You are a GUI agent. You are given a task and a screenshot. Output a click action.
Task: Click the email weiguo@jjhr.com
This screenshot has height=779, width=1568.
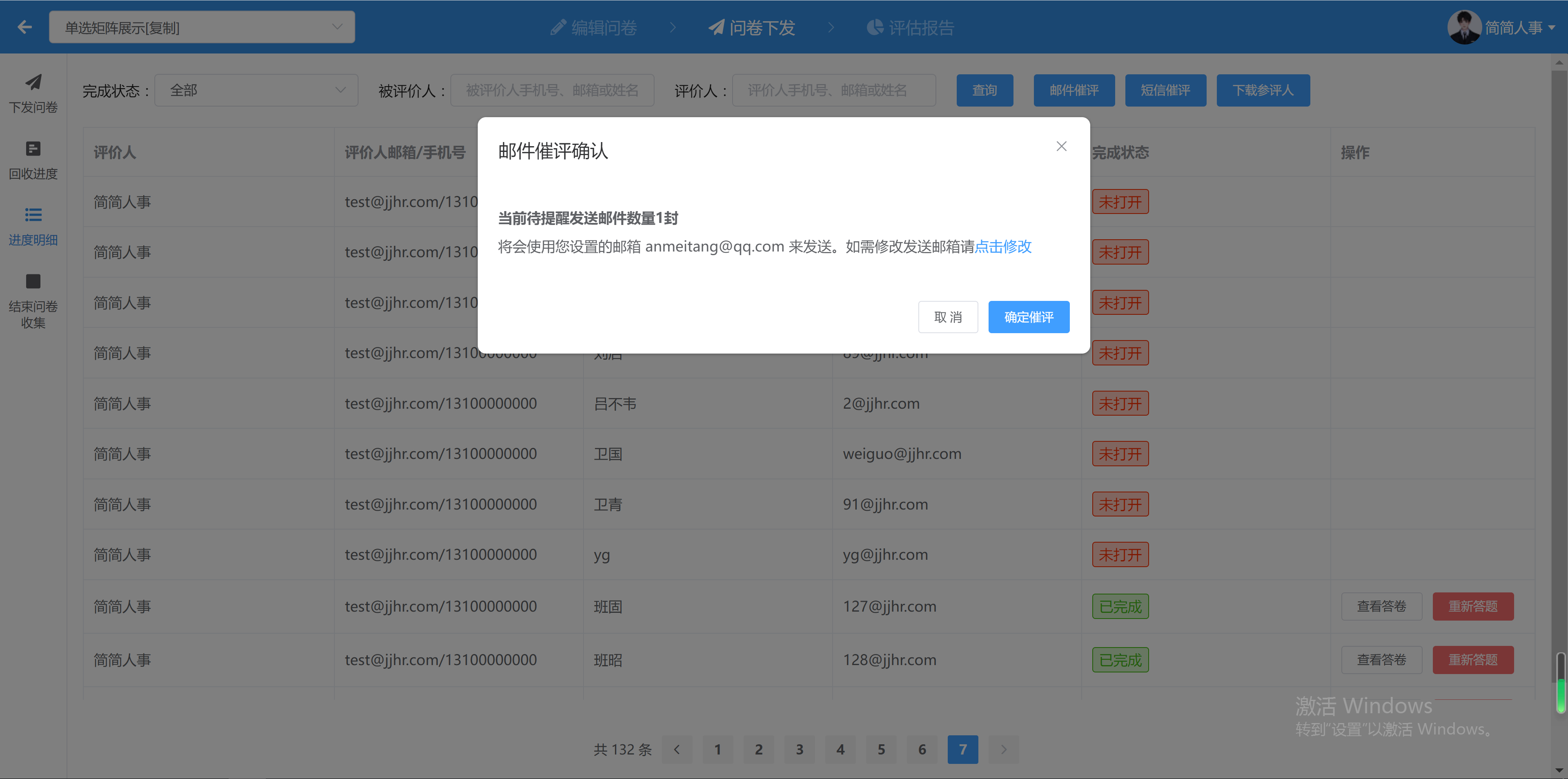click(x=902, y=454)
